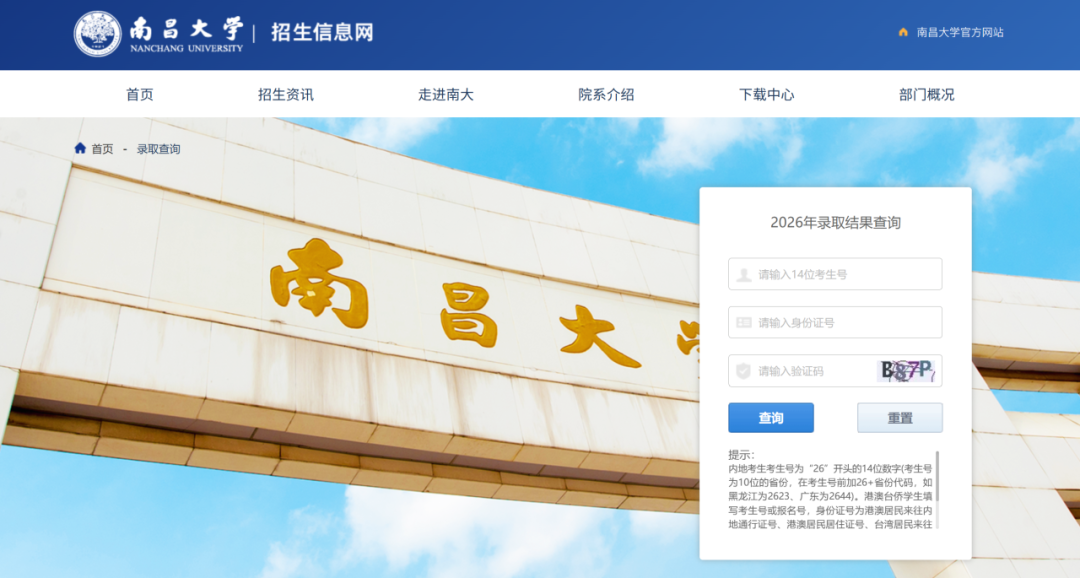Click the 查询 submit button
Screen dimensions: 1080x578
771,417
